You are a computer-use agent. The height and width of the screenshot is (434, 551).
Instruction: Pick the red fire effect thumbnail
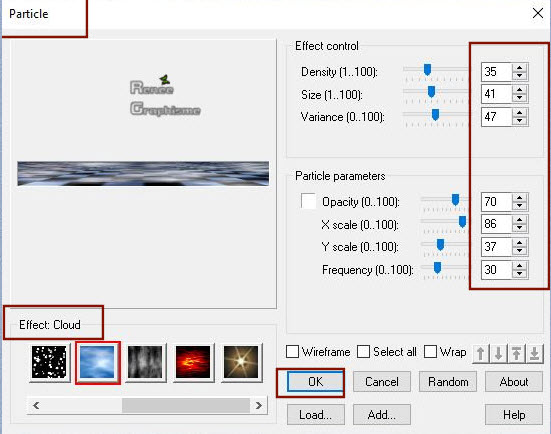[193, 362]
